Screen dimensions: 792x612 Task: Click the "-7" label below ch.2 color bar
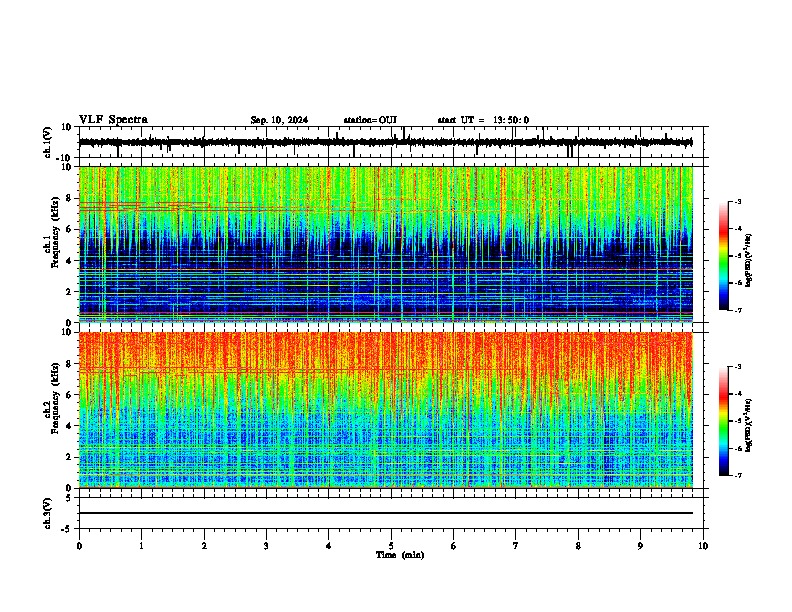(737, 475)
